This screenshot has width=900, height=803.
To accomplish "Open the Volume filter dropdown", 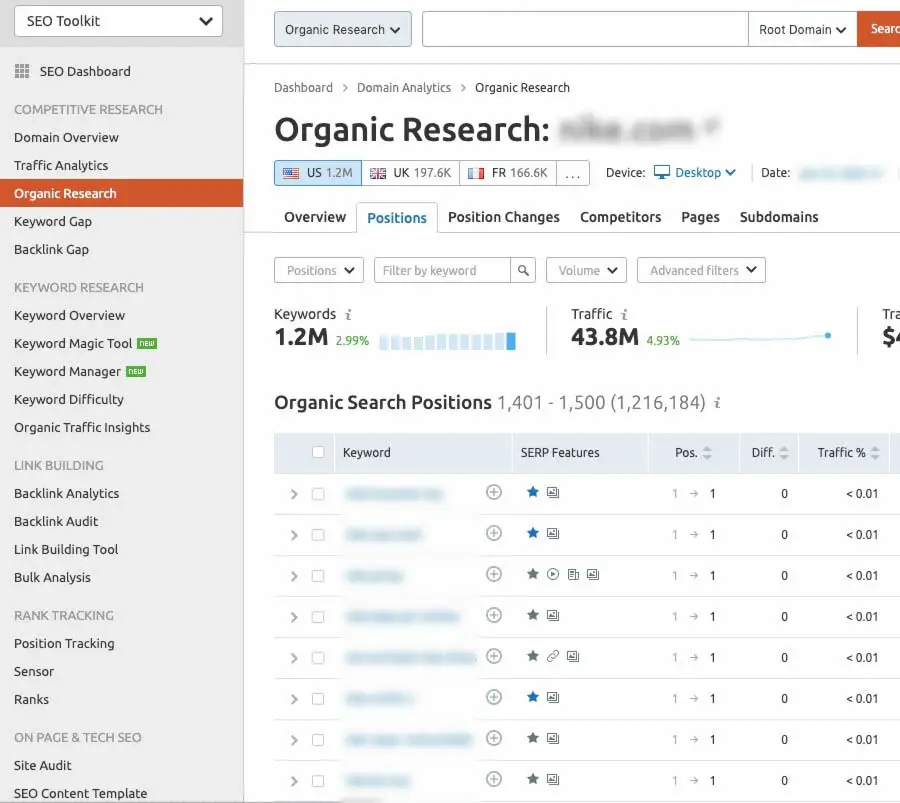I will coord(586,270).
